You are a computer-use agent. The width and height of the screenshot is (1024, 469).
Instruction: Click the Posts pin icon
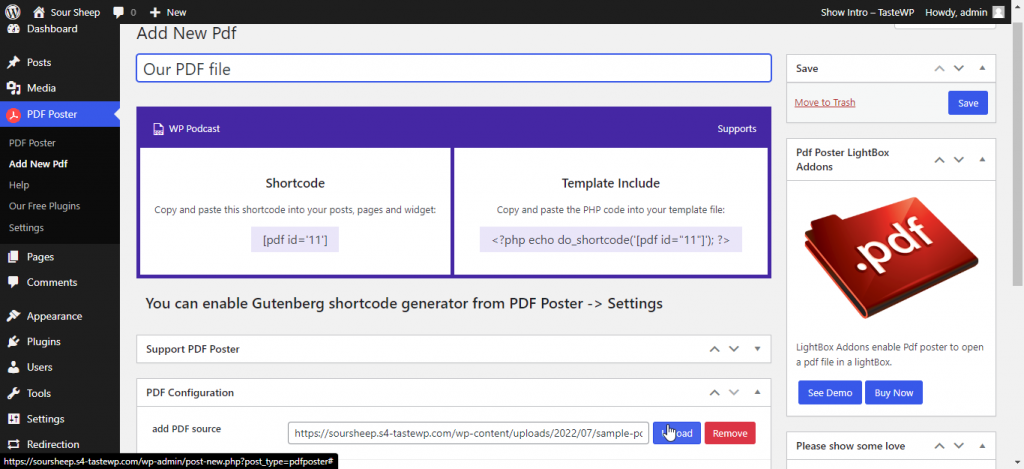[13, 63]
